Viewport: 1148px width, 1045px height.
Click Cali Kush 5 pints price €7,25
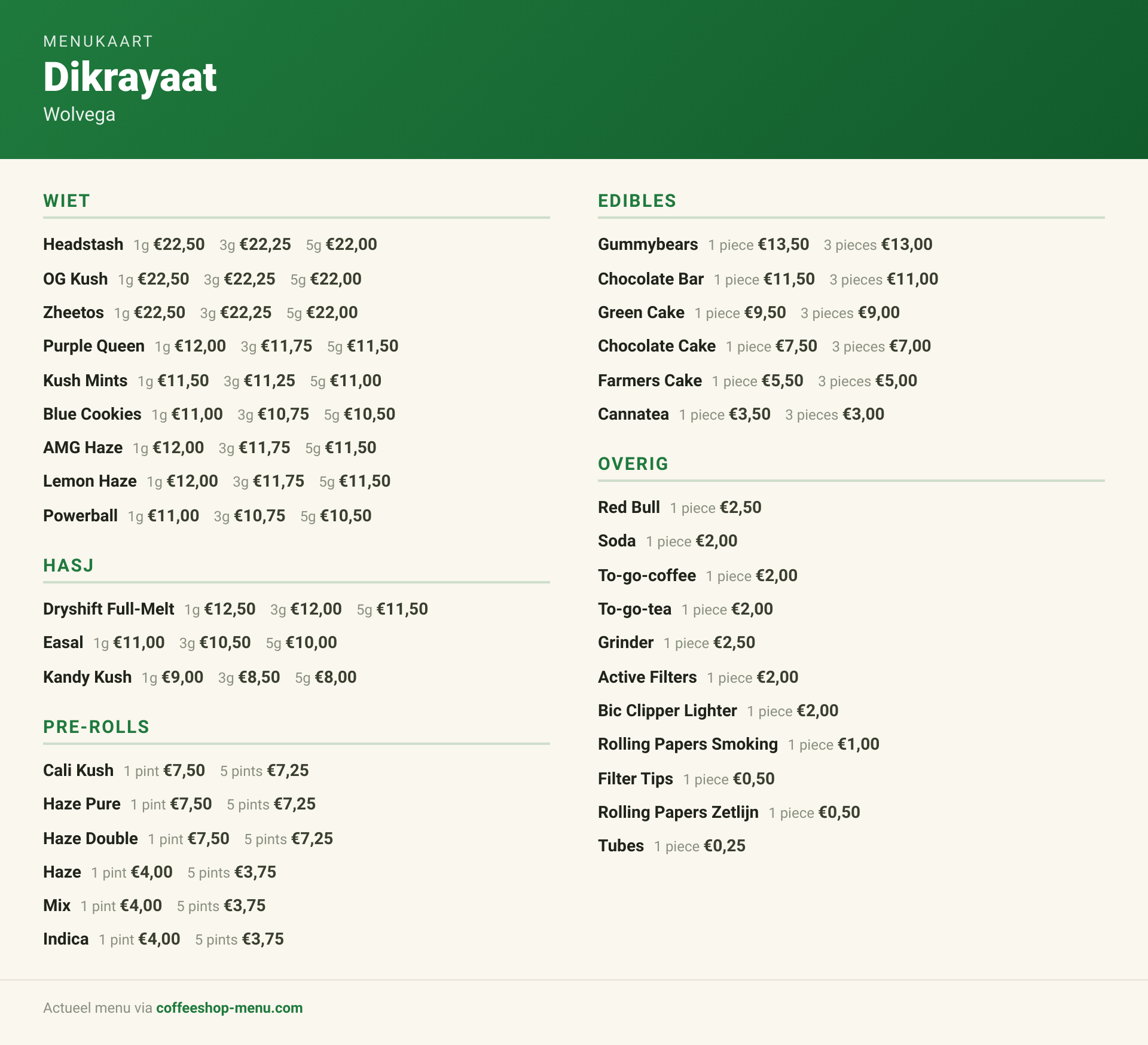point(288,771)
